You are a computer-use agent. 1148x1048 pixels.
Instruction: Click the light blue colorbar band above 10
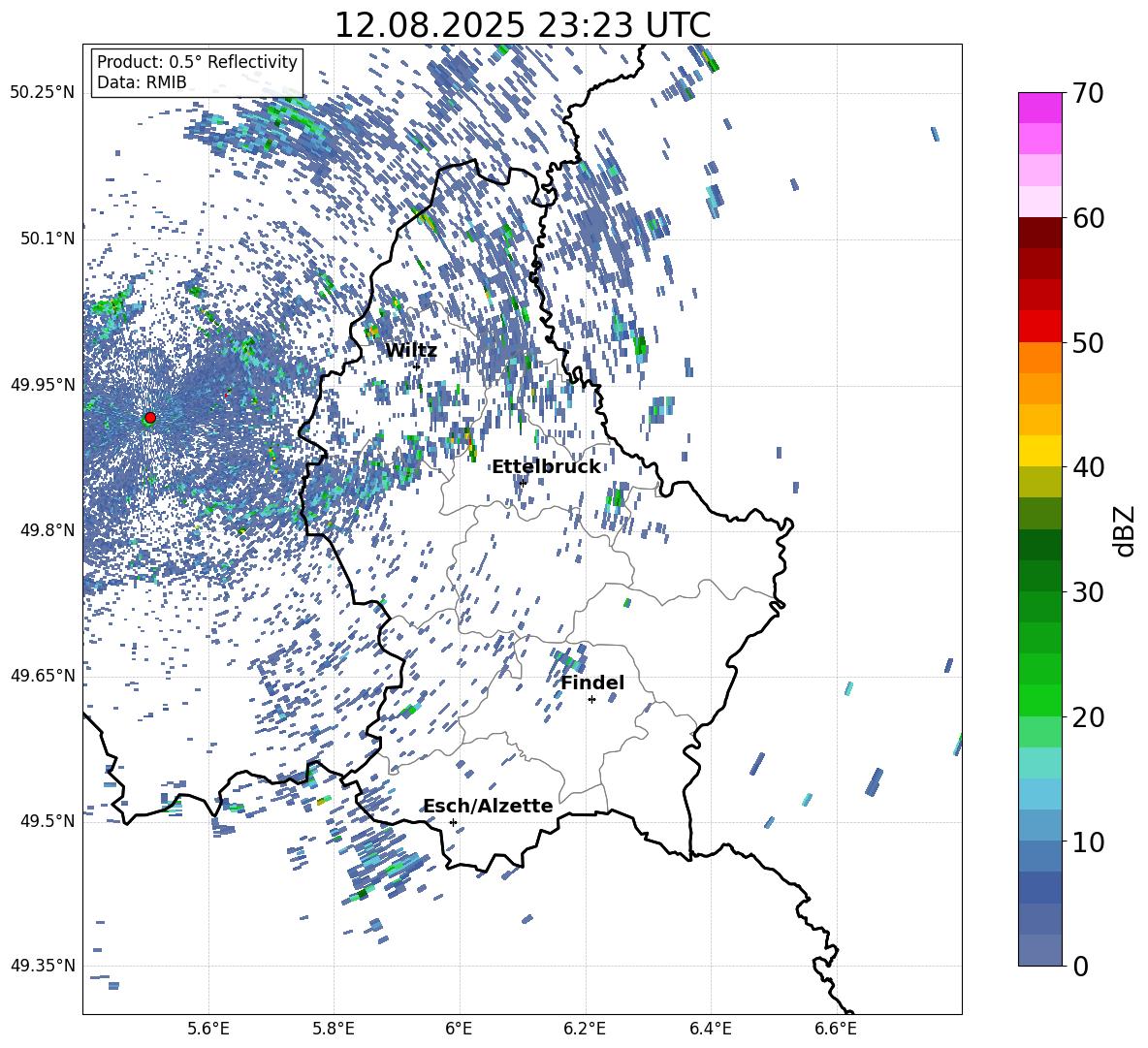click(x=1039, y=794)
